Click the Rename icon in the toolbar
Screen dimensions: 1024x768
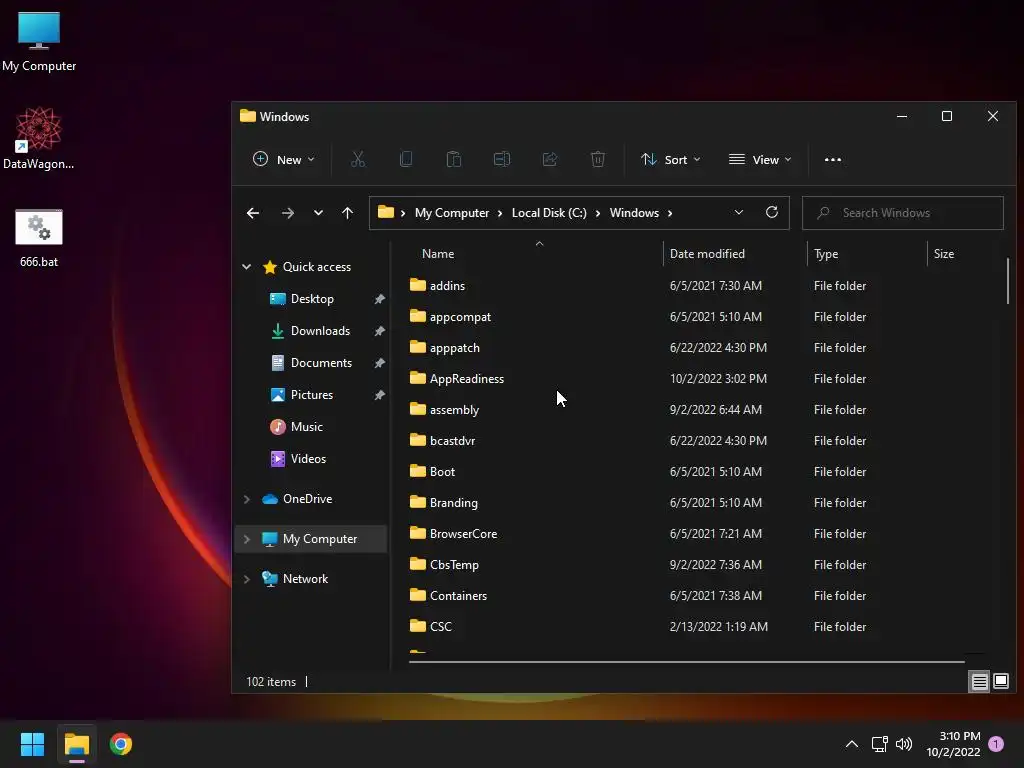(x=502, y=159)
